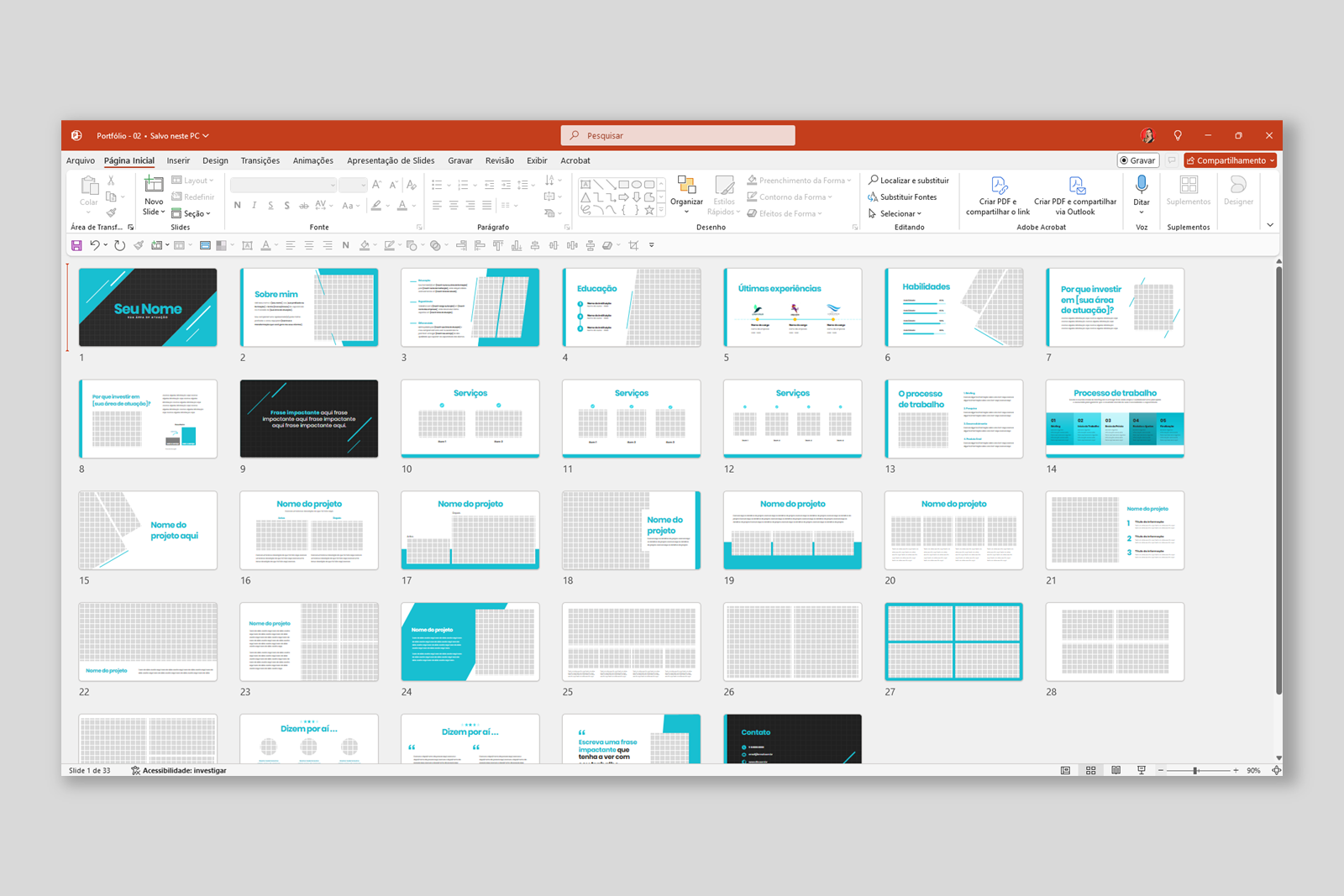Click the crop tool in quick toolbar
The width and height of the screenshot is (1344, 896).
(x=633, y=245)
